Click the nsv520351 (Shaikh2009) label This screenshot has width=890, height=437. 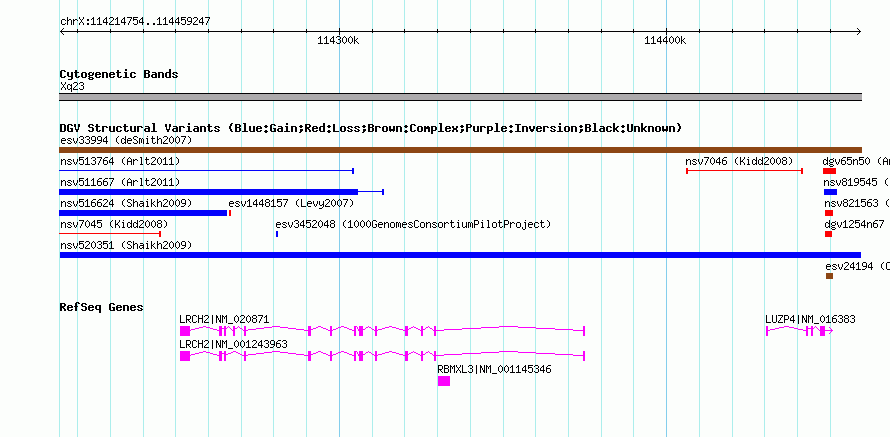[x=126, y=245]
